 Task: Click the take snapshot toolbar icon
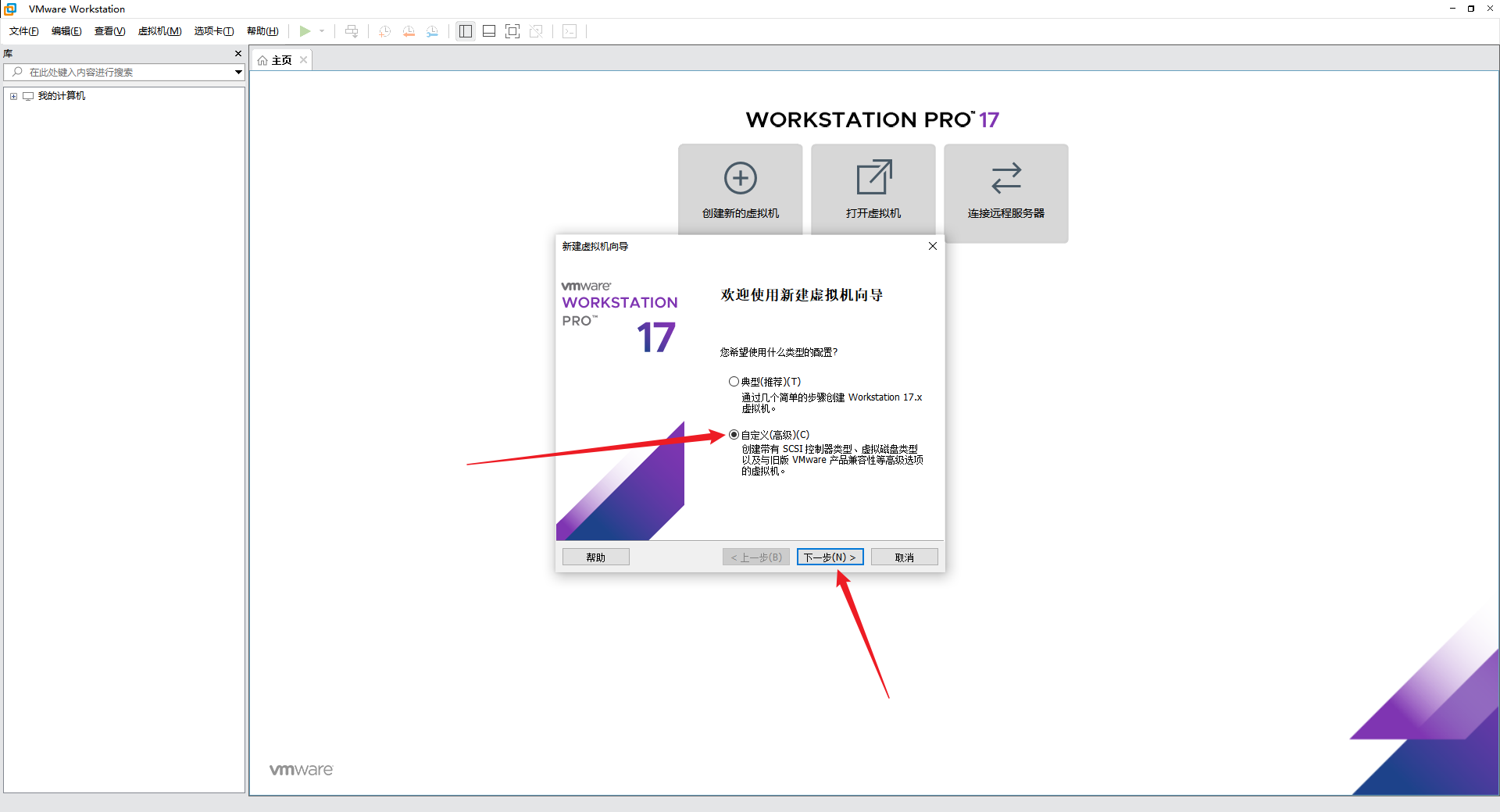384,31
